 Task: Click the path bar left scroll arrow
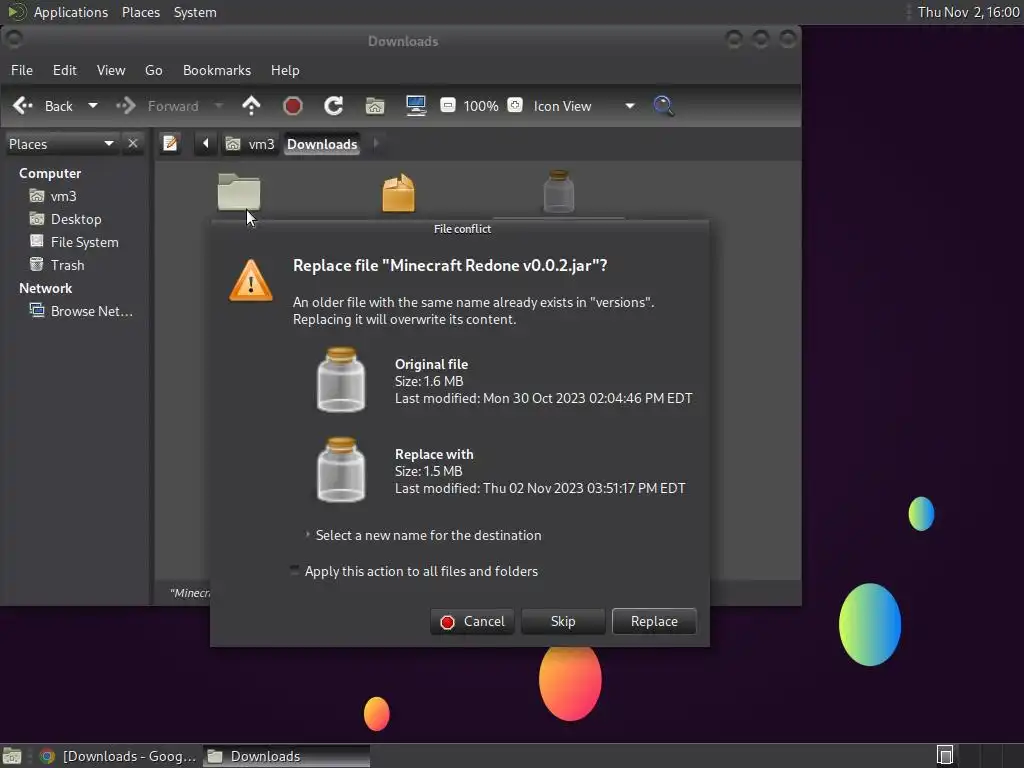[x=205, y=143]
